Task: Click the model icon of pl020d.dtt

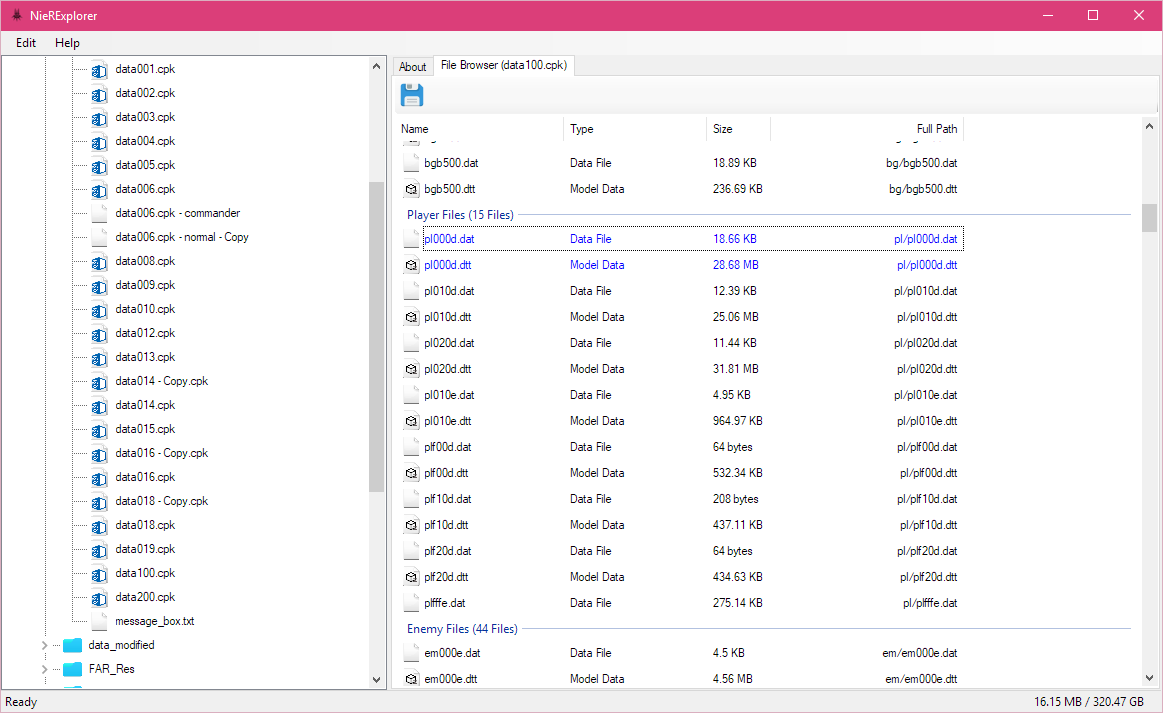Action: point(411,369)
